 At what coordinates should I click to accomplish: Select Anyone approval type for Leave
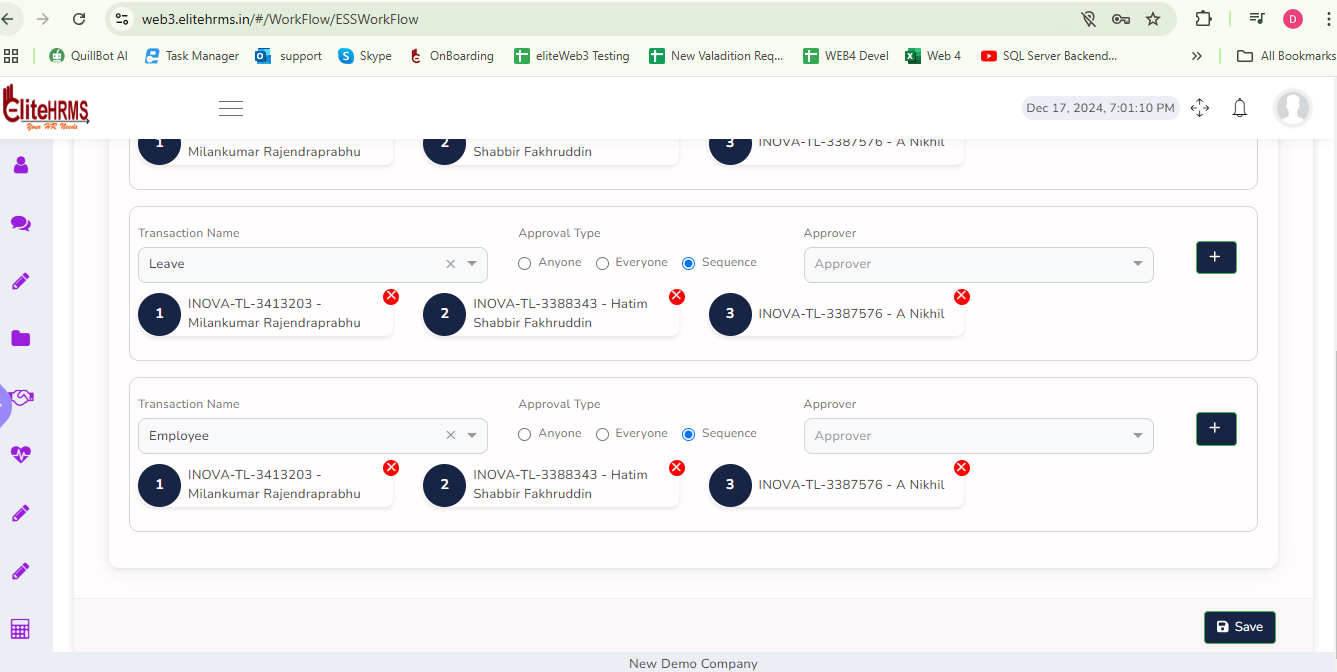click(525, 263)
